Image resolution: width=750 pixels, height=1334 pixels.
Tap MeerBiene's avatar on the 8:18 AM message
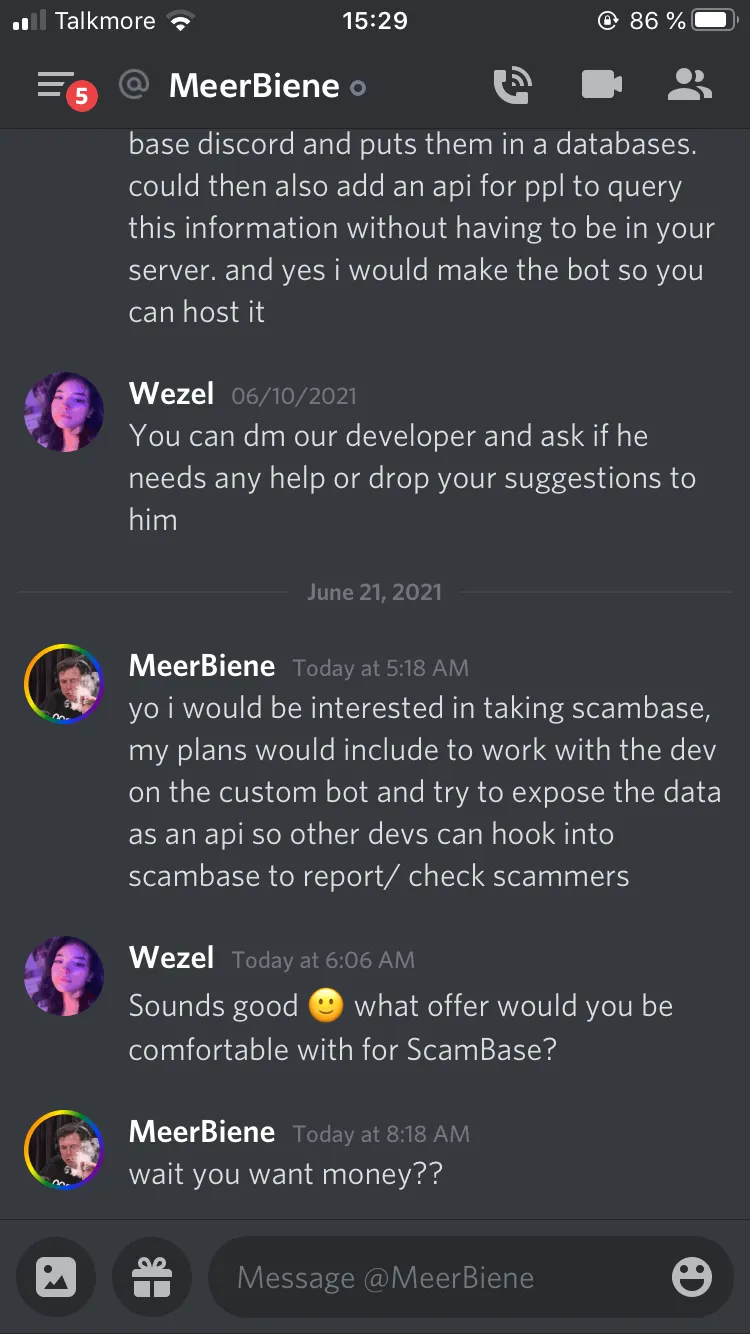pos(64,1150)
